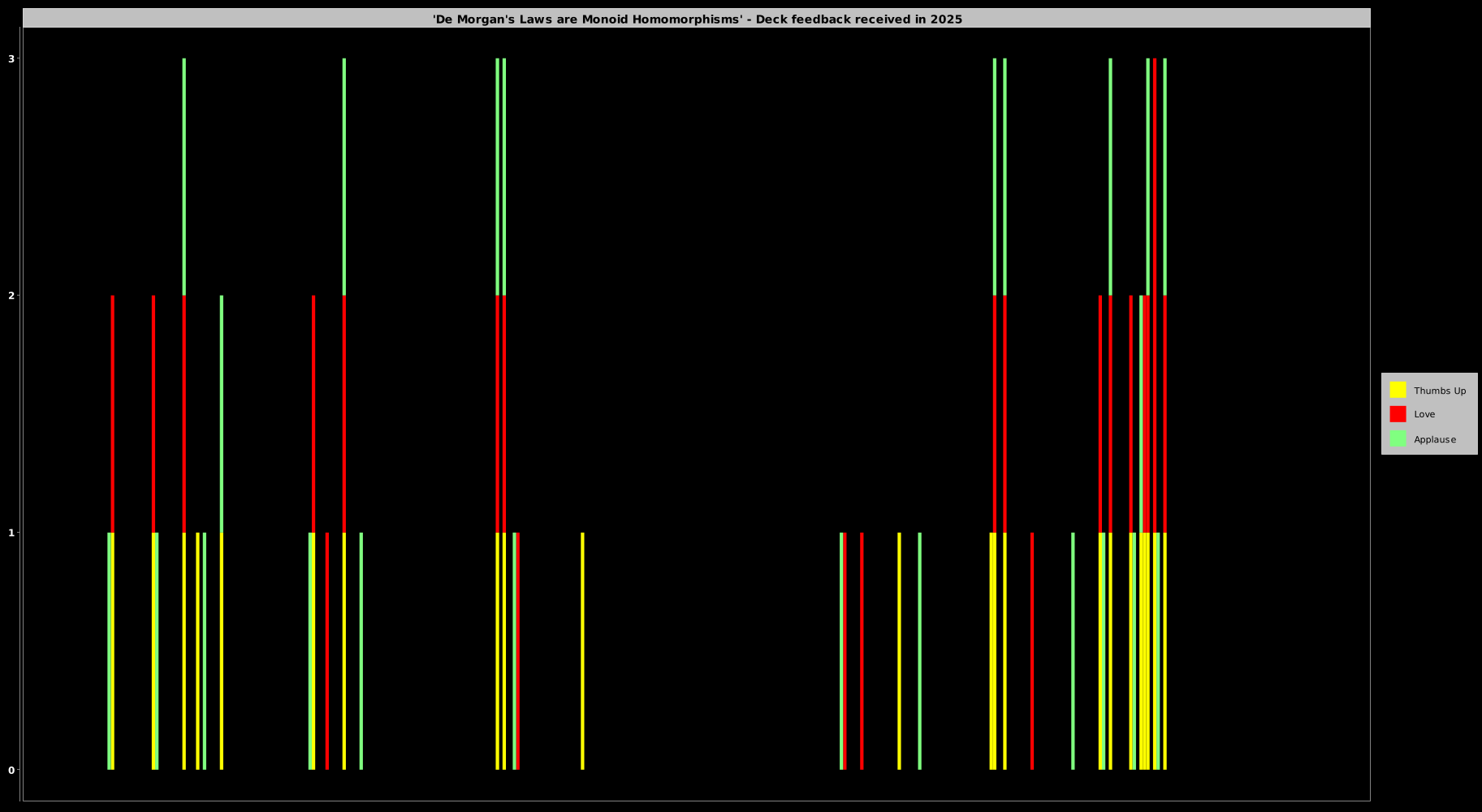Click the y-axis tick label 3
The width and height of the screenshot is (1482, 812).
tap(11, 58)
